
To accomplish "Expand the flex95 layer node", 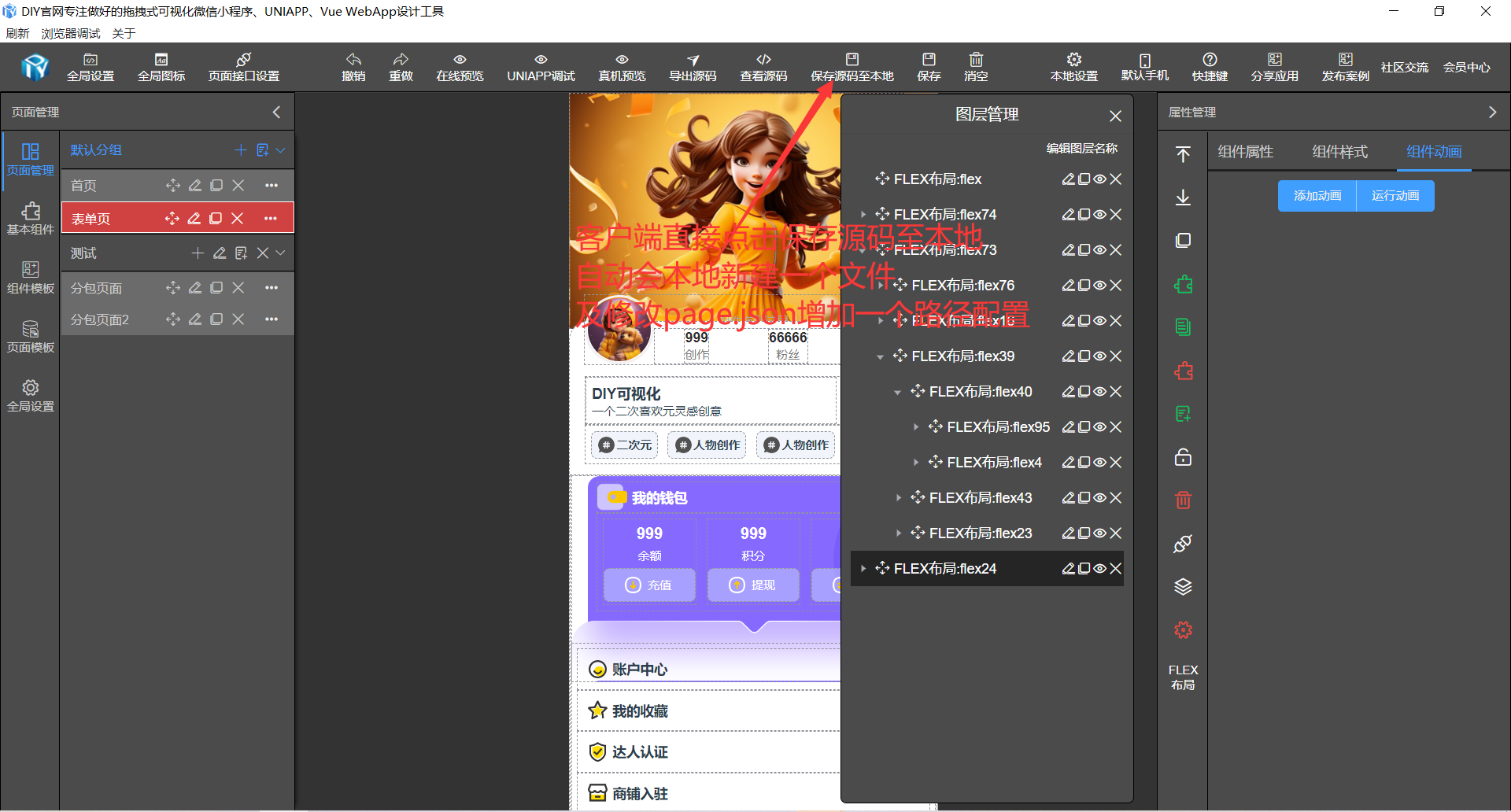I will point(916,426).
